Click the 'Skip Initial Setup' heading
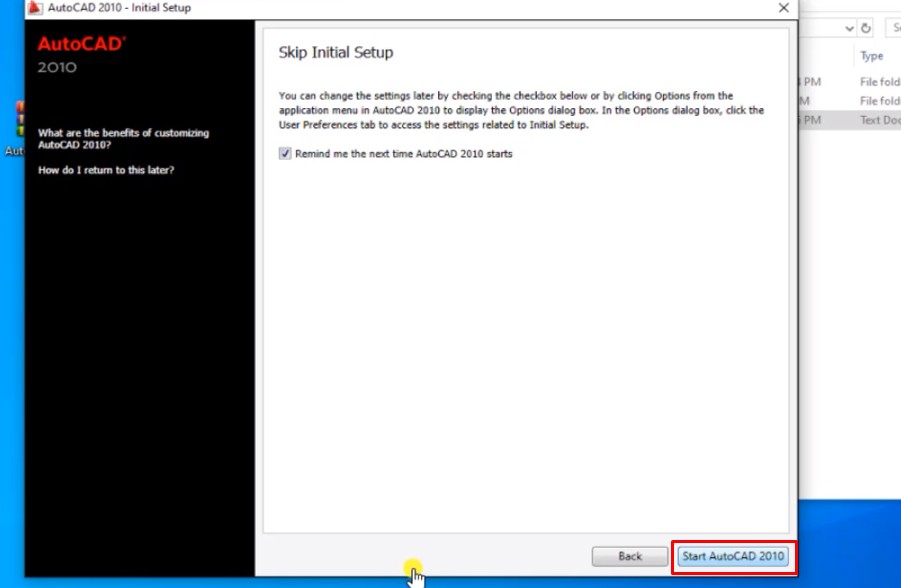This screenshot has height=588, width=901. tap(335, 52)
